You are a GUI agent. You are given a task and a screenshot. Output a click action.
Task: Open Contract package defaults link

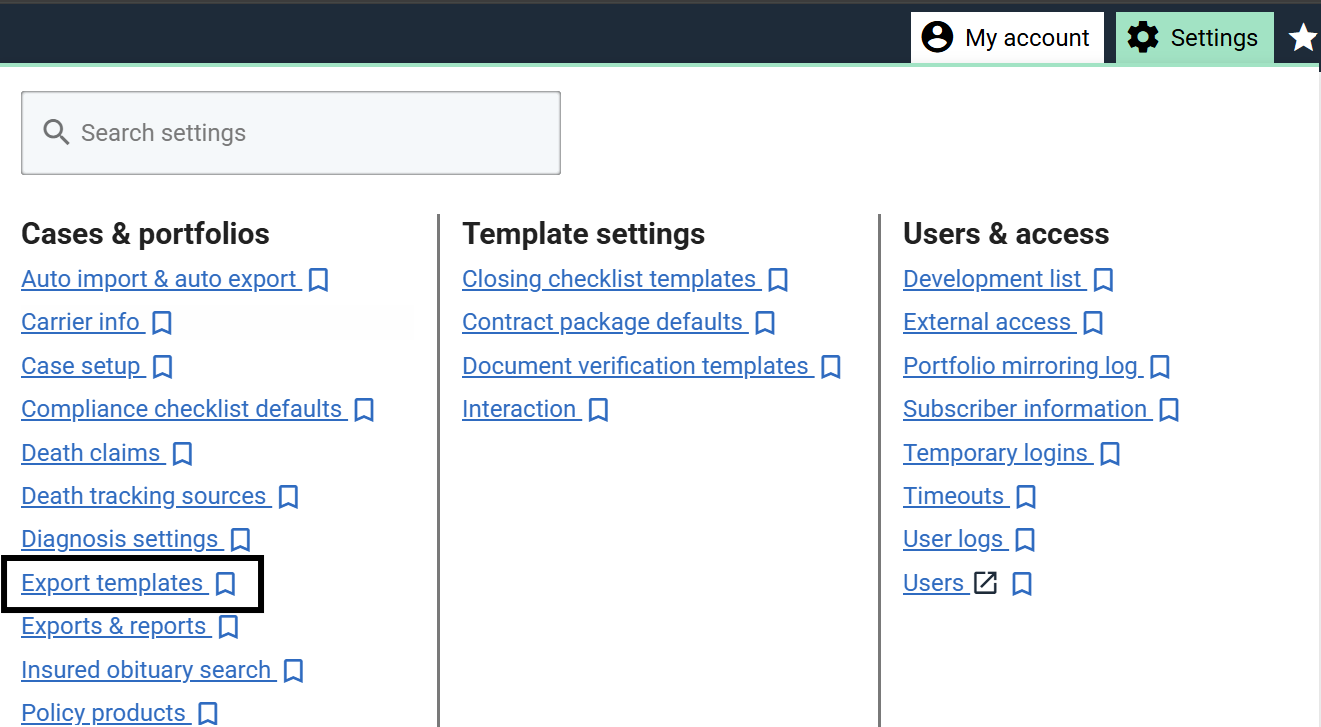pyautogui.click(x=602, y=322)
